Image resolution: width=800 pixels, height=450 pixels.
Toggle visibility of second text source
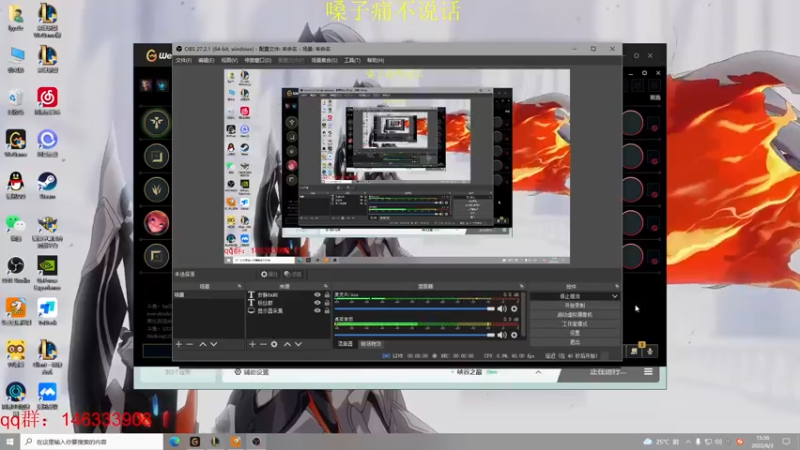coord(317,303)
